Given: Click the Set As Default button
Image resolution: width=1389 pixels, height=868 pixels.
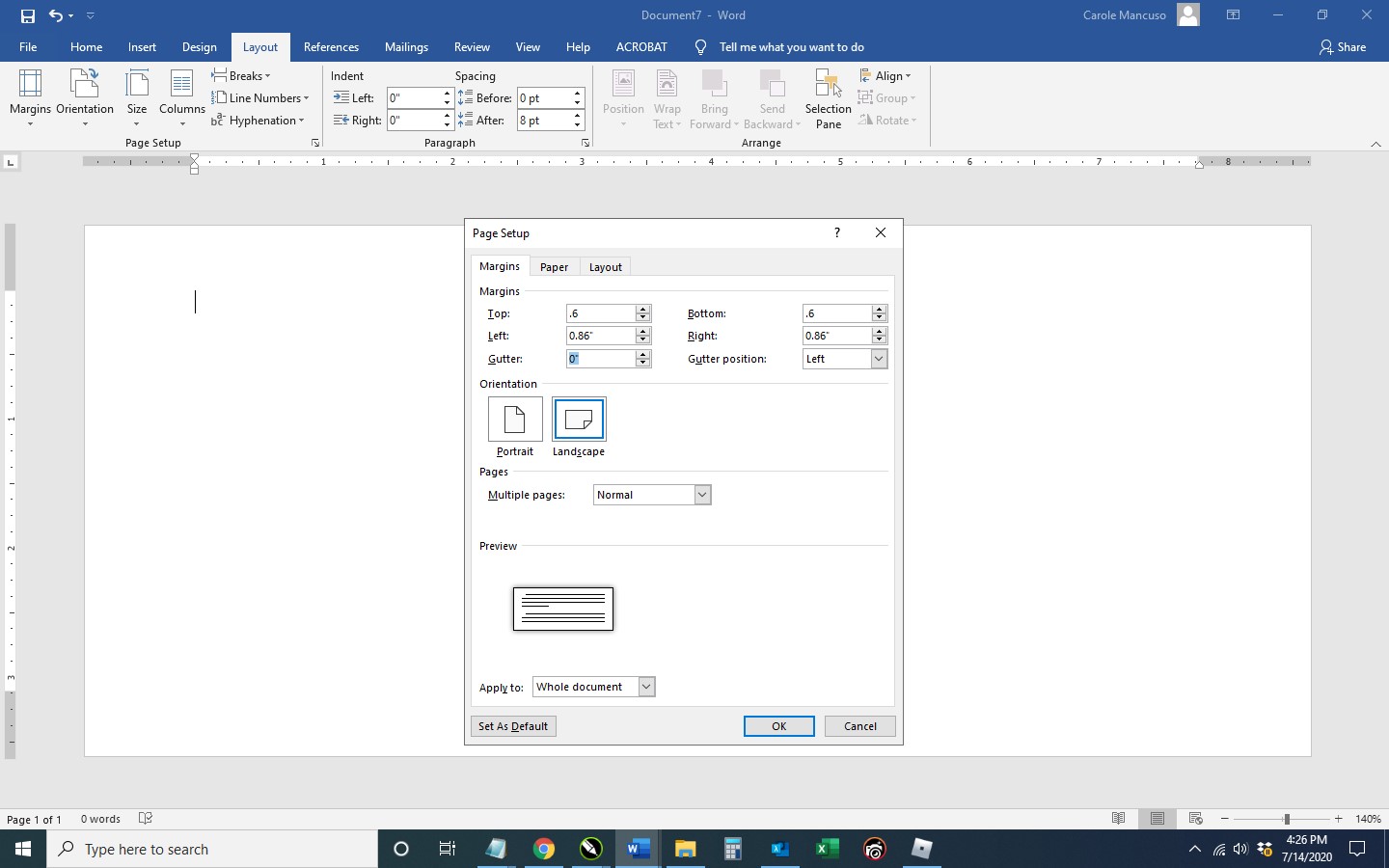Looking at the screenshot, I should coord(513,726).
